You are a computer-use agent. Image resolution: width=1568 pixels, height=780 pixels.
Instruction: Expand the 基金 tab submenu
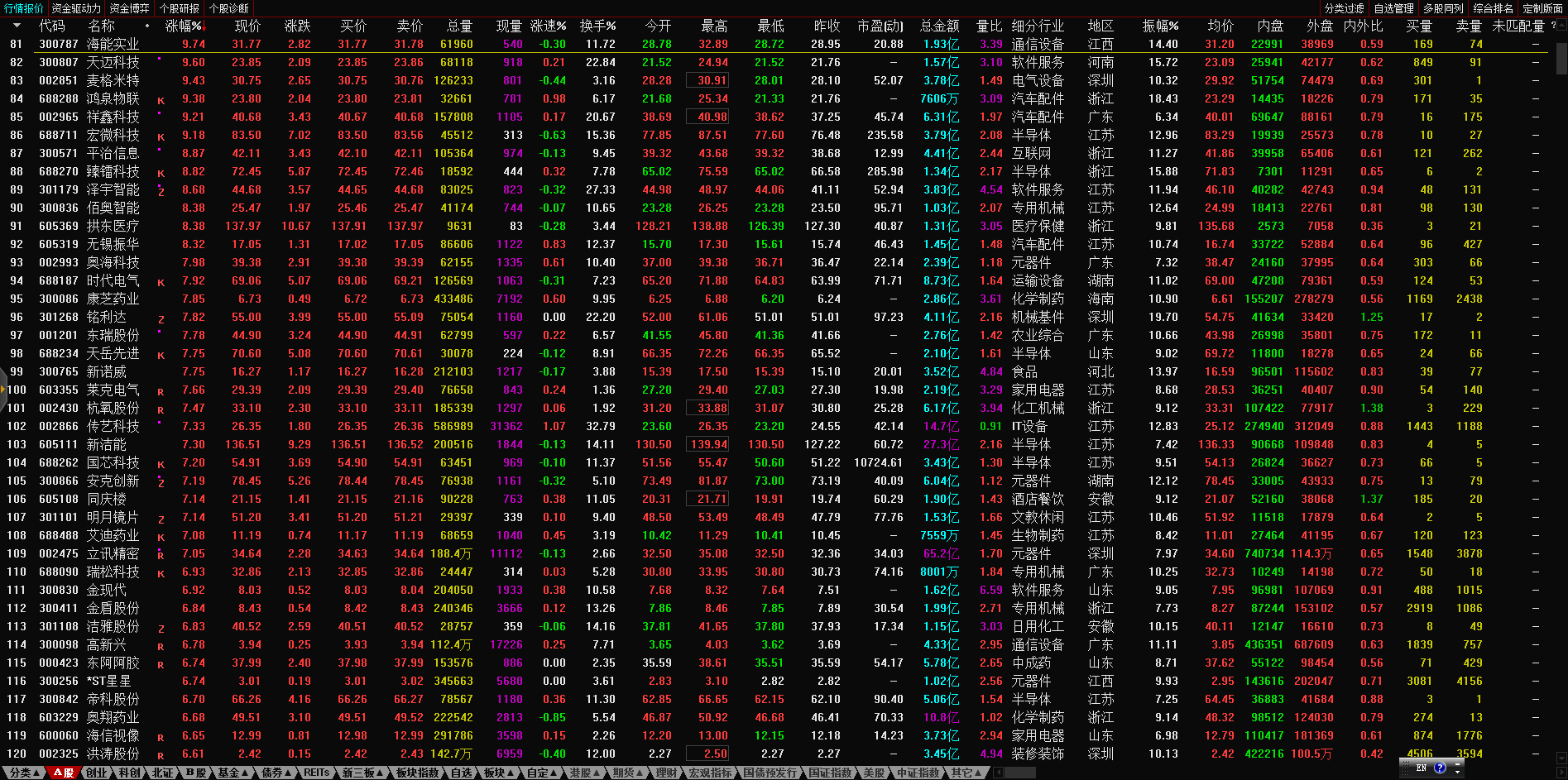[x=233, y=773]
